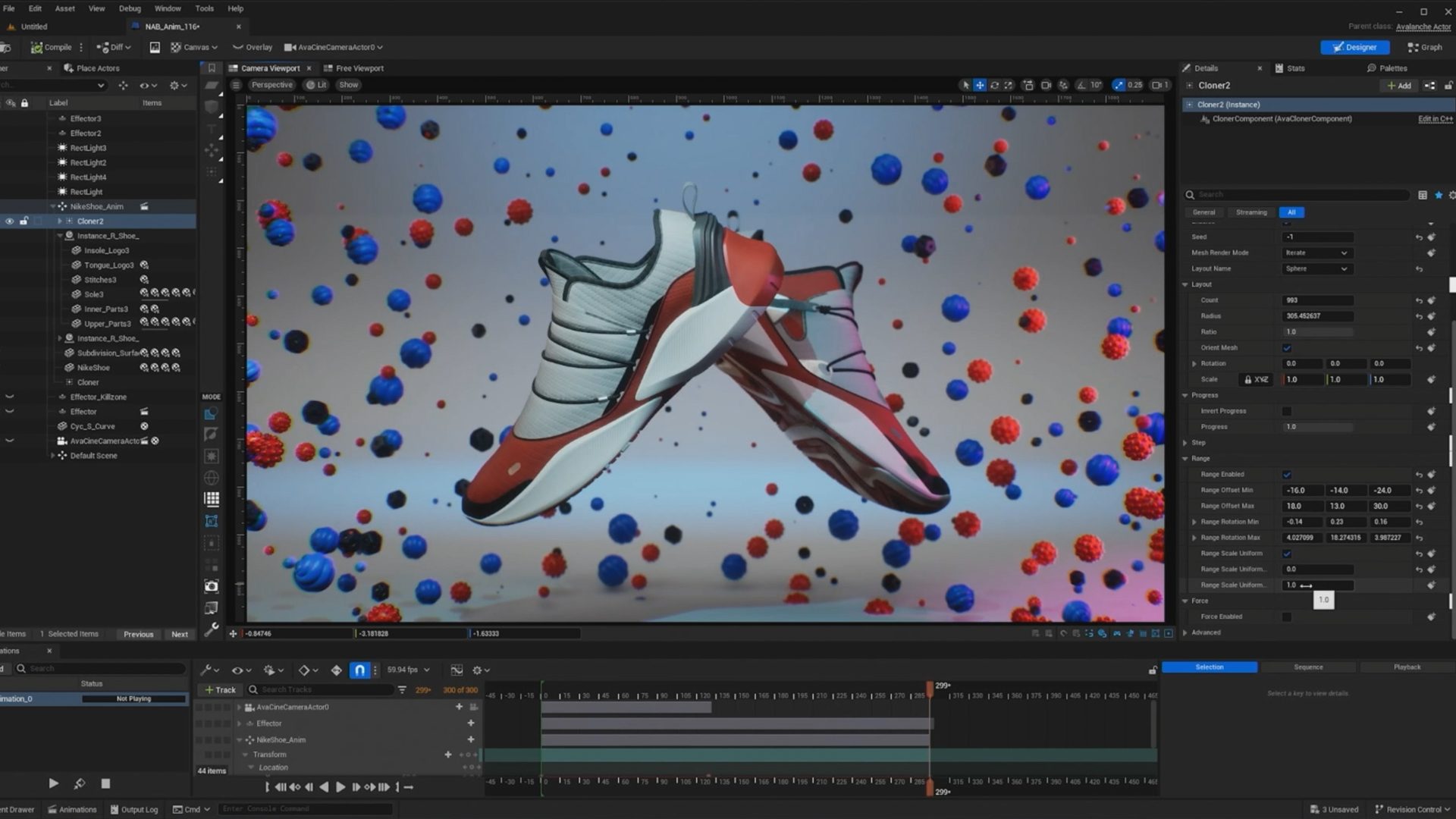Open the Mesh Render Mode dropdown
The width and height of the screenshot is (1456, 819).
click(x=1316, y=253)
